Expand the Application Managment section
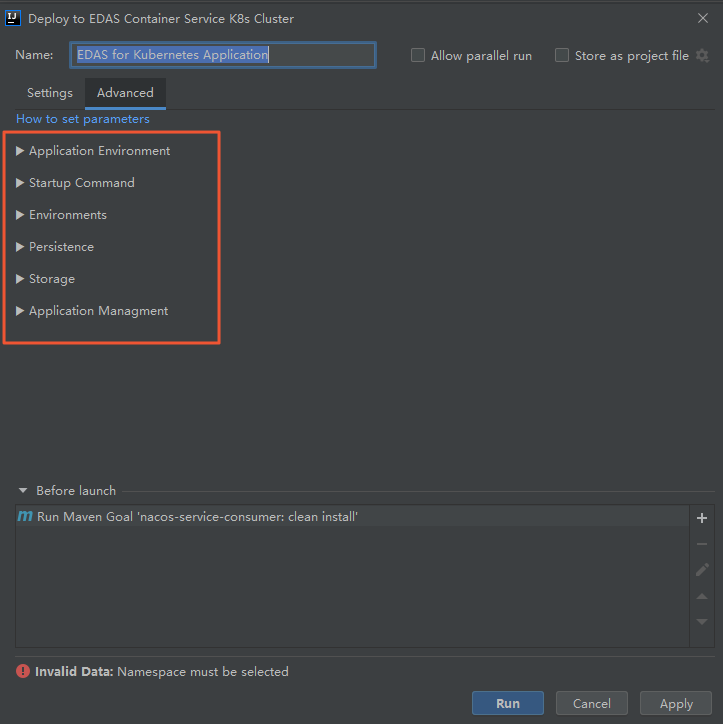 pyautogui.click(x=20, y=311)
